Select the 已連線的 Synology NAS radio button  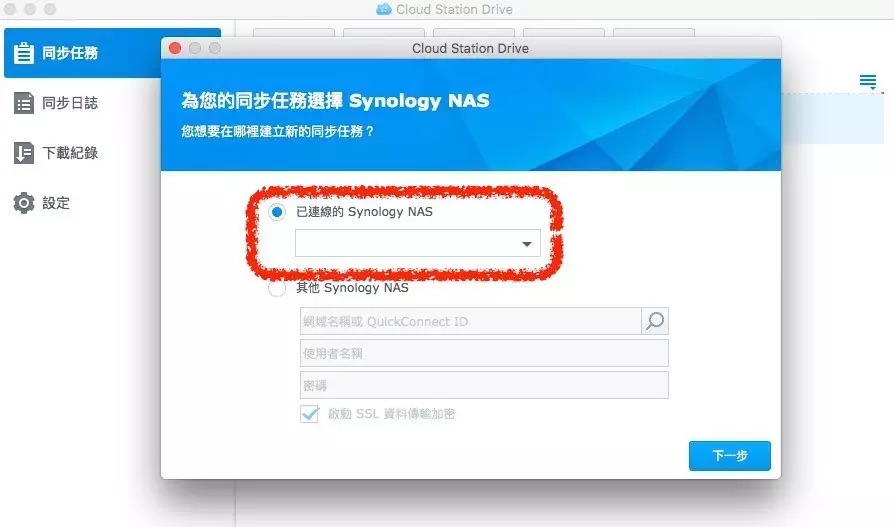(x=278, y=212)
